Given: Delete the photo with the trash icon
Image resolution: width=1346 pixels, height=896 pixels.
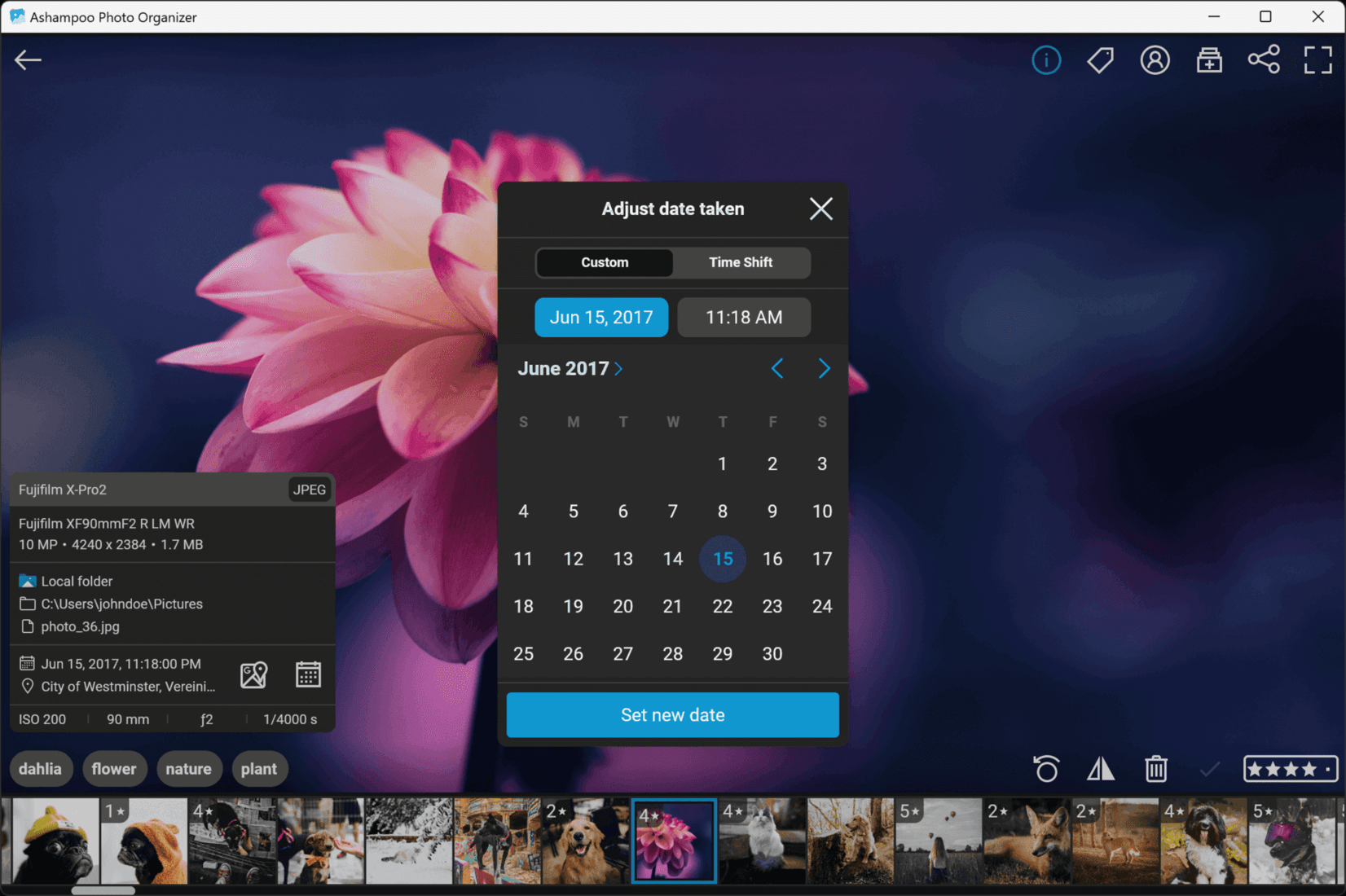Looking at the screenshot, I should coord(1155,768).
